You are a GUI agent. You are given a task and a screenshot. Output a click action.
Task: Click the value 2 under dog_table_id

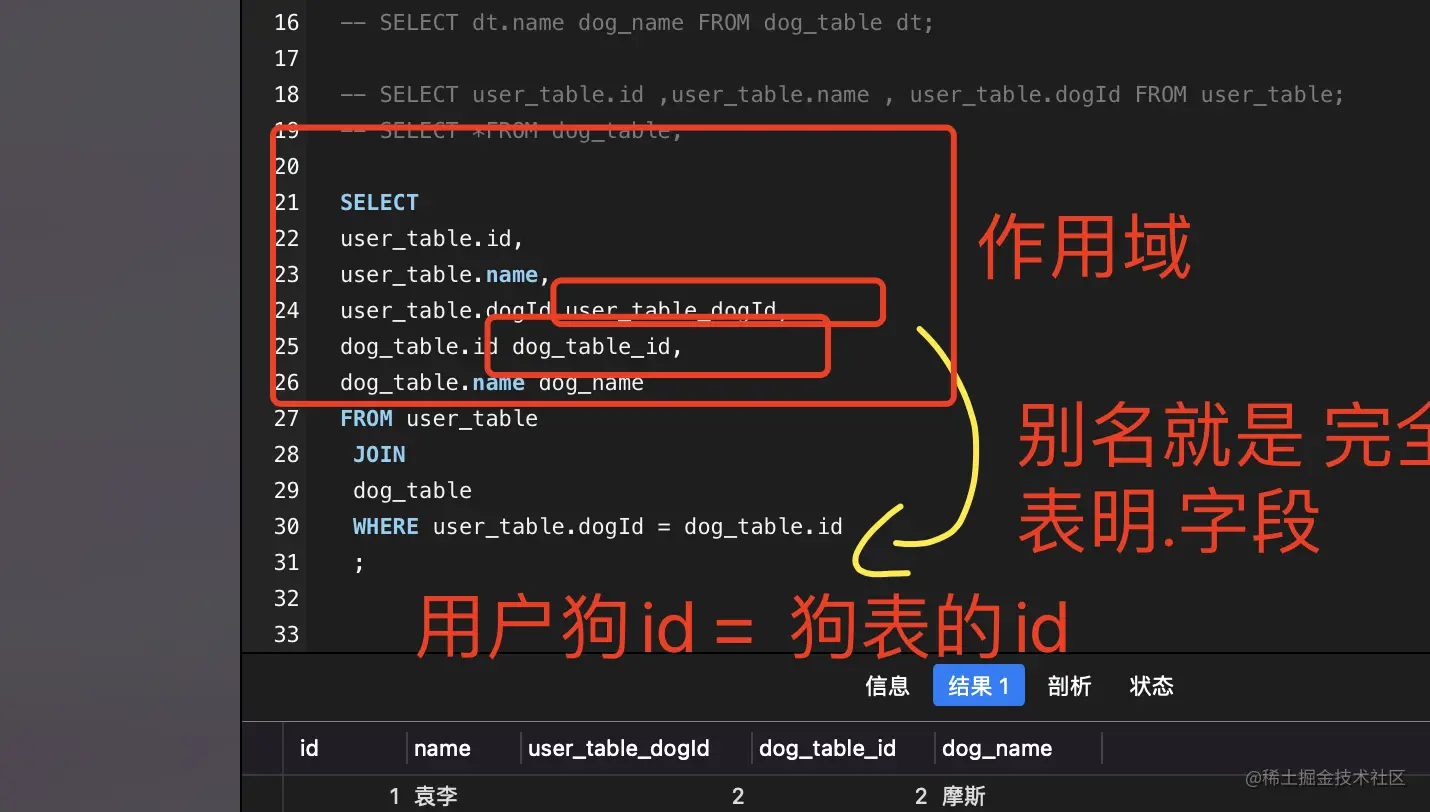pyautogui.click(x=921, y=796)
